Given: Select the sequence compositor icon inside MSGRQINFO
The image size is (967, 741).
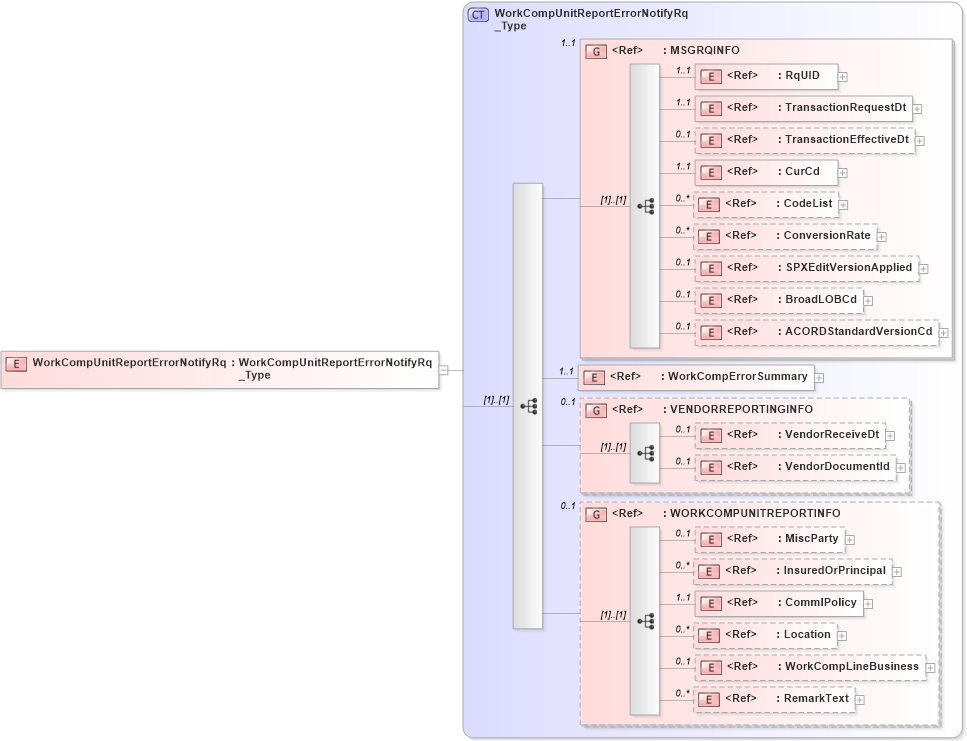Looking at the screenshot, I should coord(646,206).
